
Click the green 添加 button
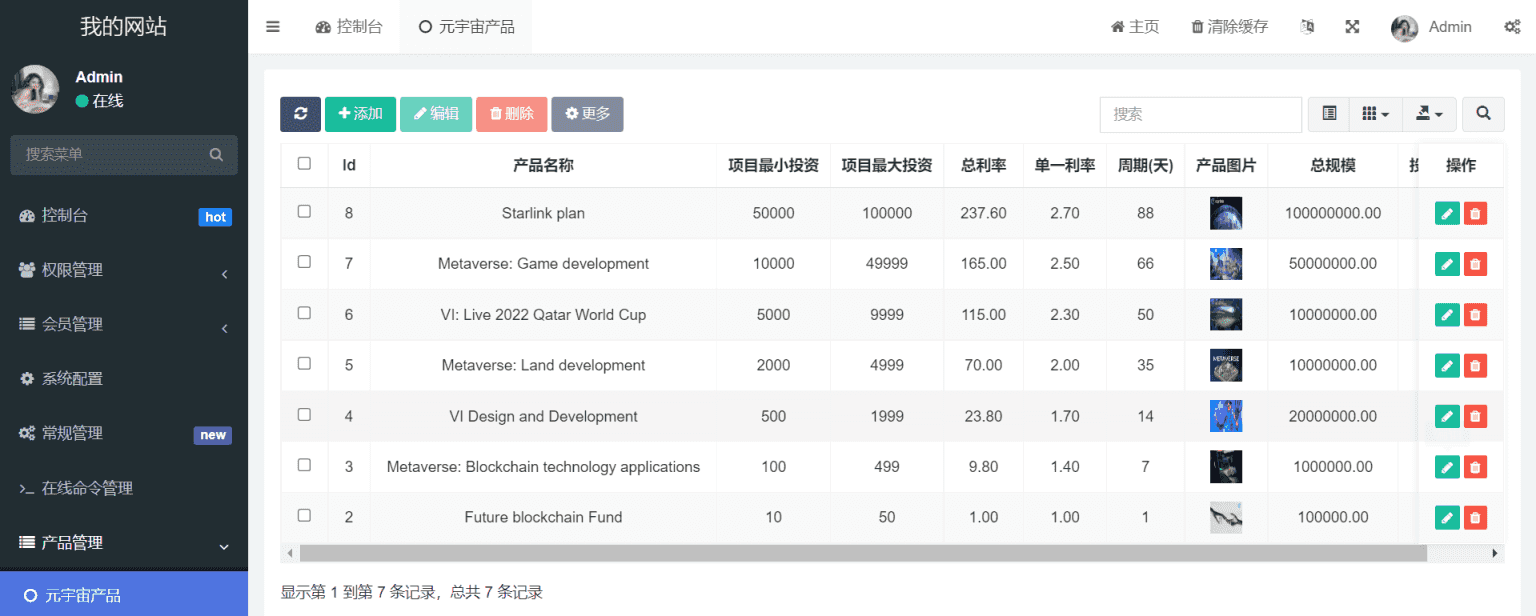(x=360, y=114)
